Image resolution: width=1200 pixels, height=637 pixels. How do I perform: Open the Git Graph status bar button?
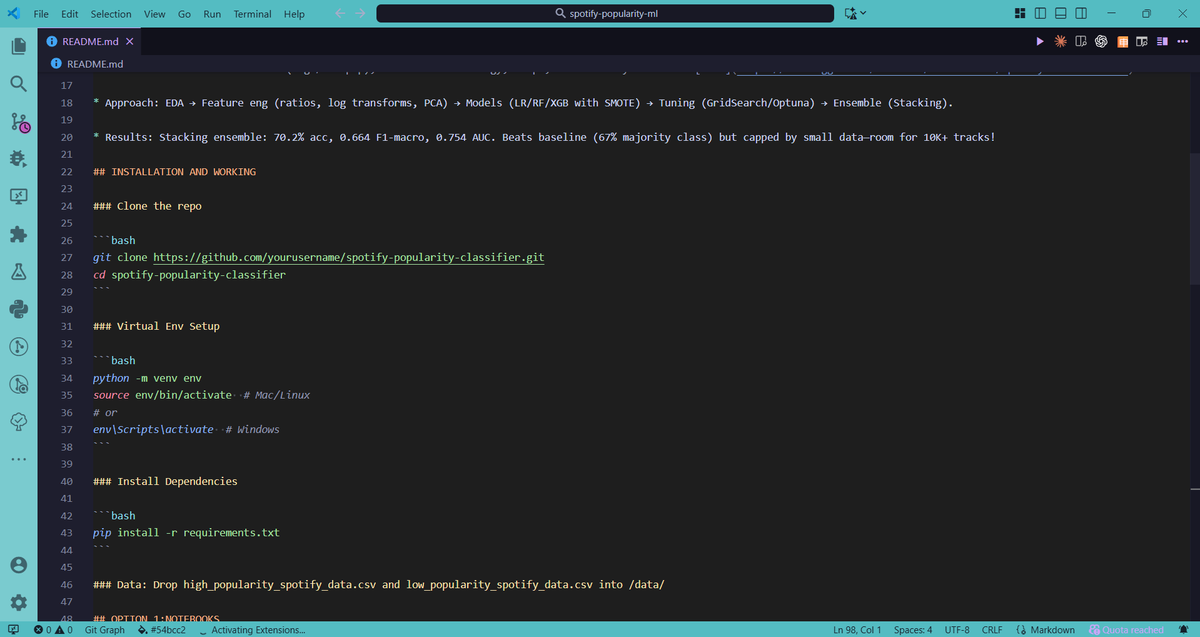[105, 630]
